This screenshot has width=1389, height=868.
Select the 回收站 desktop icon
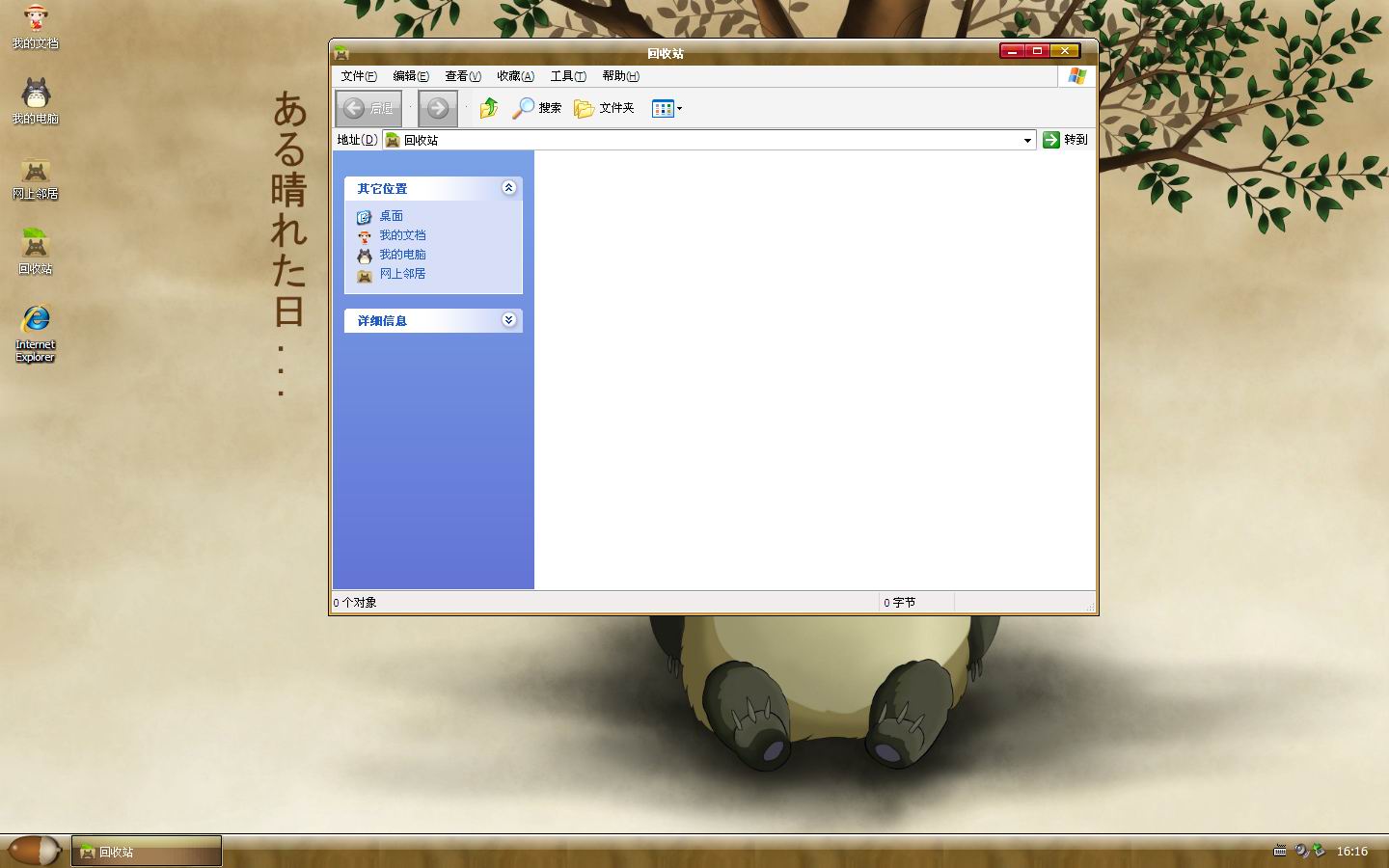(x=36, y=253)
